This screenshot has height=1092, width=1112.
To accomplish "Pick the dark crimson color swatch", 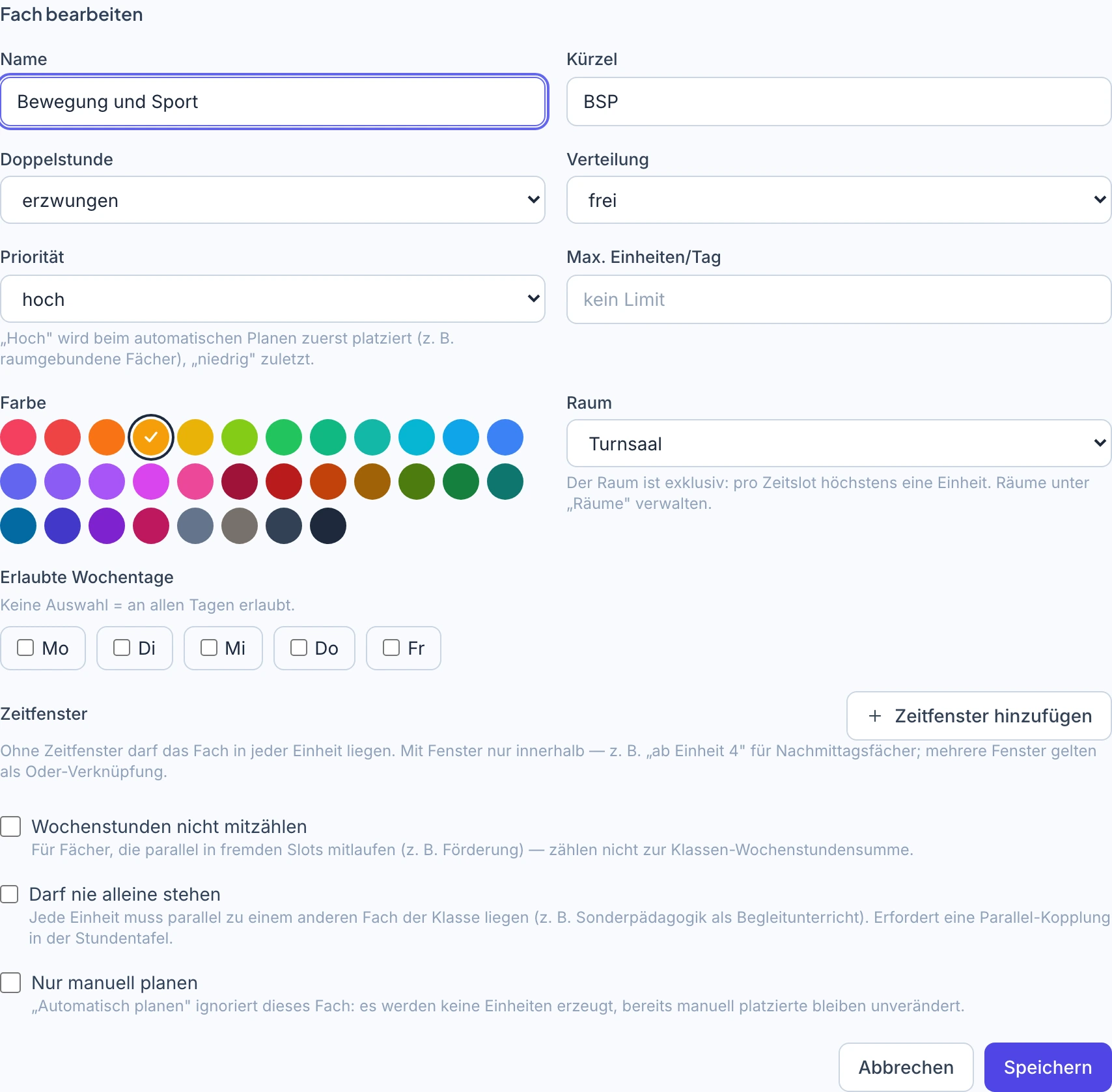I will click(x=240, y=482).
